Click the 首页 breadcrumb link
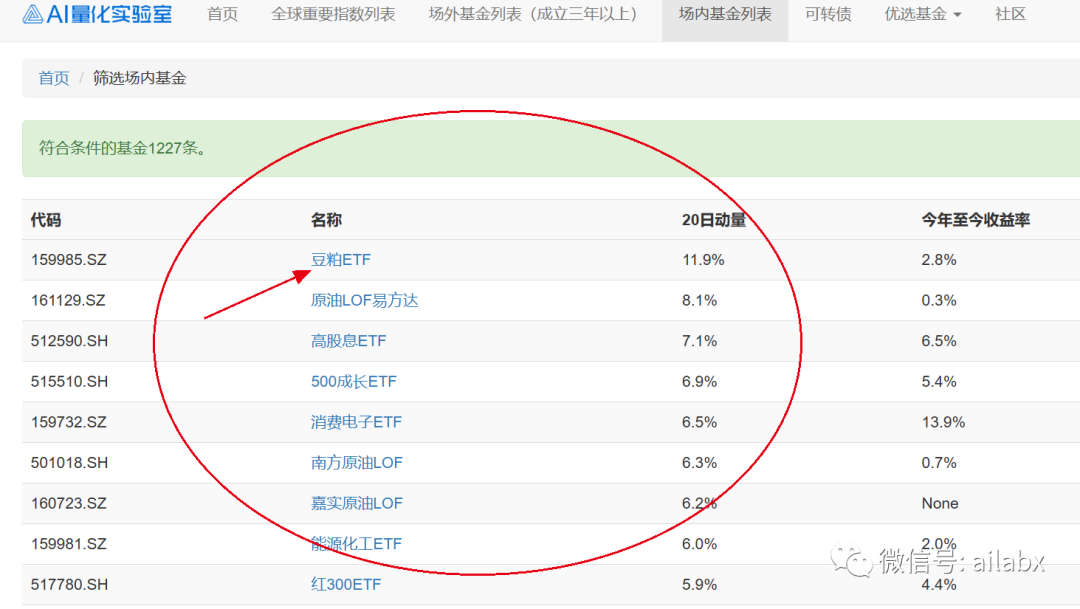This screenshot has width=1080, height=609. 54,79
